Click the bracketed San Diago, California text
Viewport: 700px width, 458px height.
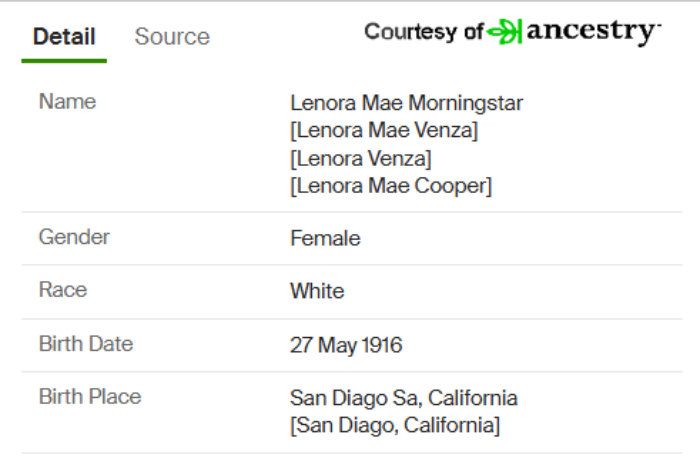tap(395, 425)
